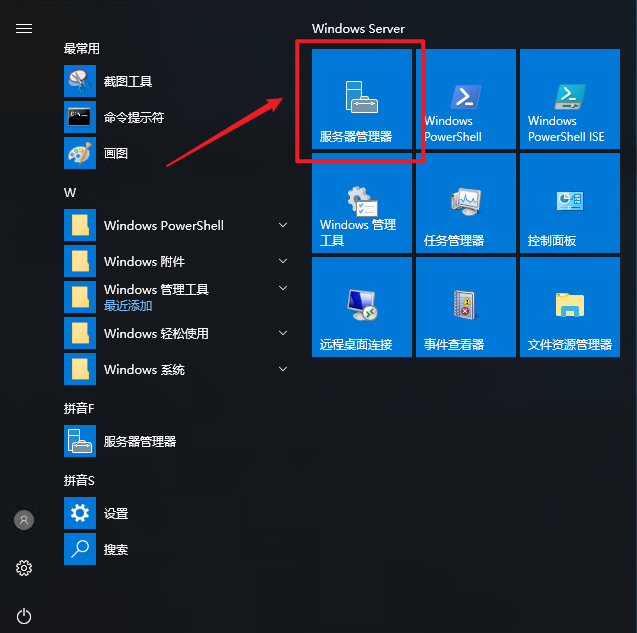Expand the Windows 轻松使用 folder chevron
Screen dimensions: 637x633
click(283, 333)
